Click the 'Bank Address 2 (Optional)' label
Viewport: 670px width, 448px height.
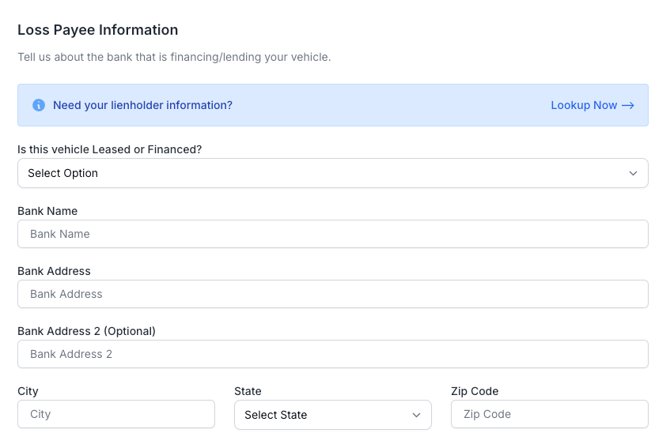(x=86, y=331)
